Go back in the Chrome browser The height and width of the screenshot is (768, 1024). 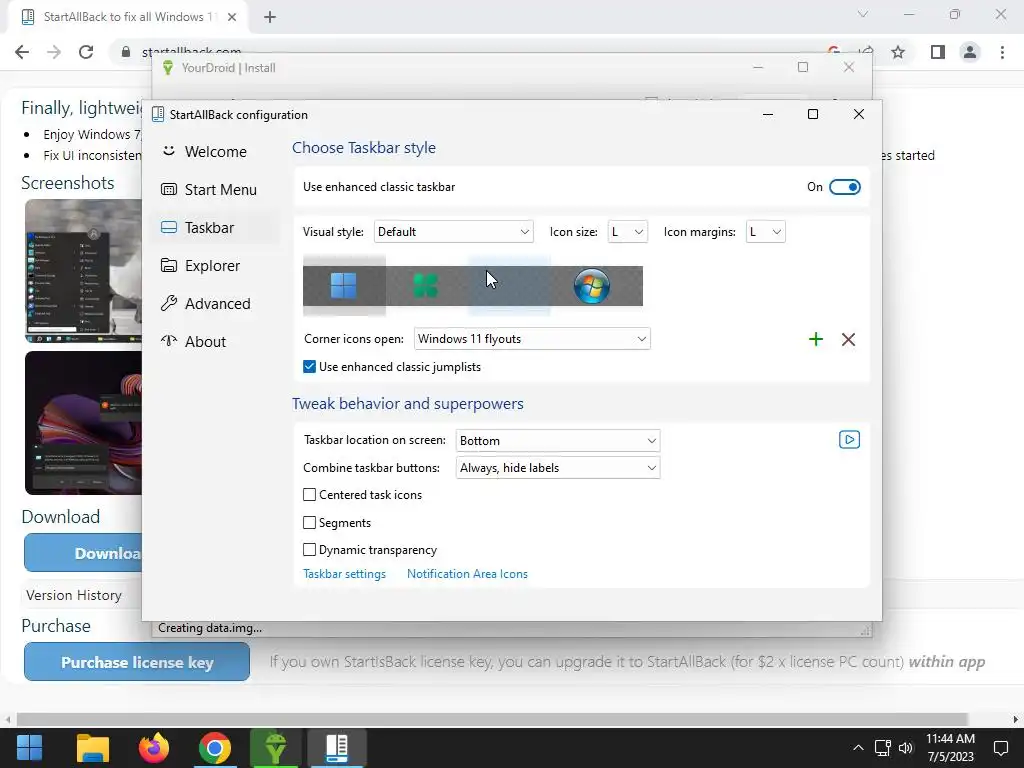coord(22,52)
